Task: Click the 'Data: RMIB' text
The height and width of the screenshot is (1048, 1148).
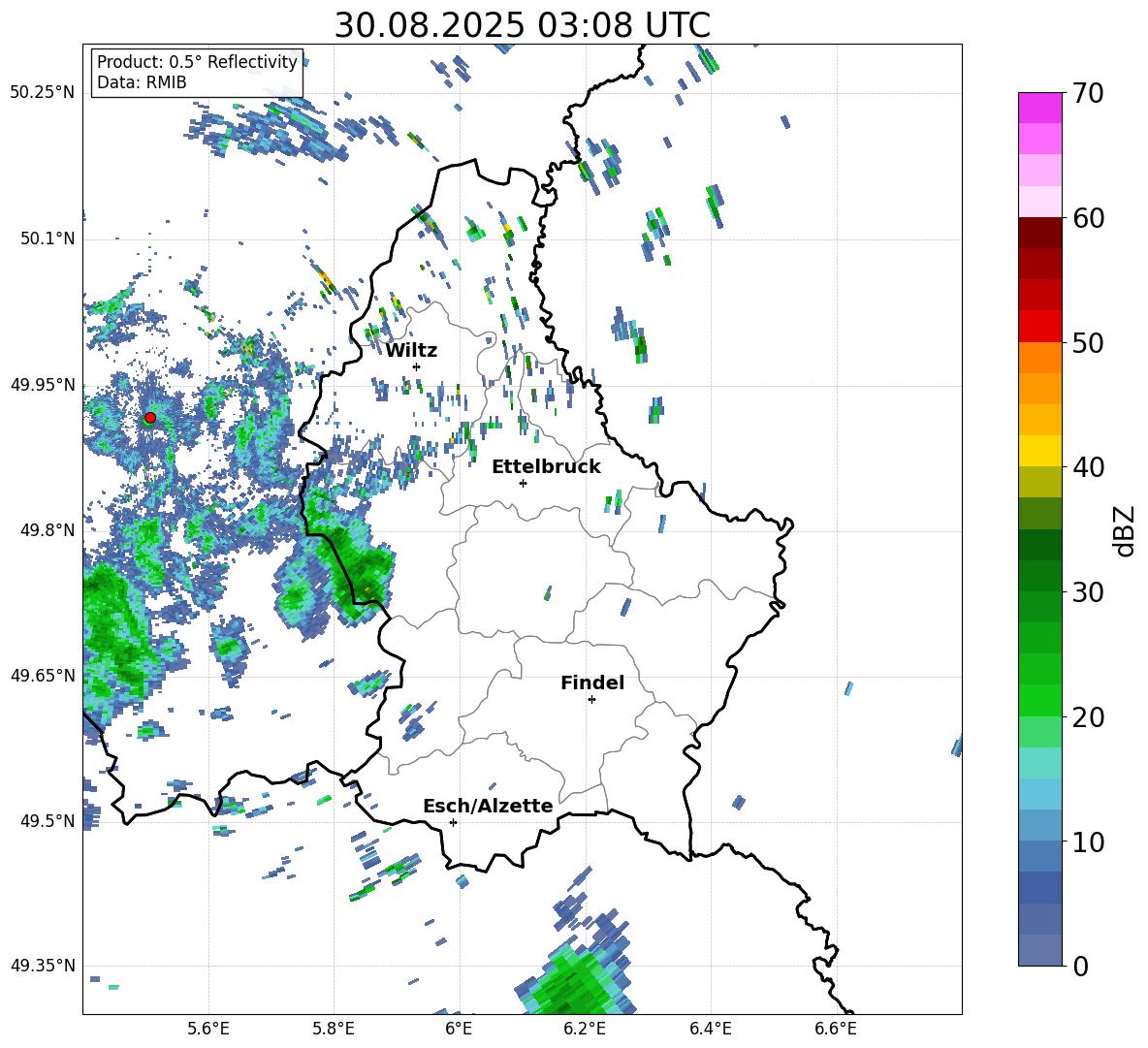Action: click(x=142, y=82)
